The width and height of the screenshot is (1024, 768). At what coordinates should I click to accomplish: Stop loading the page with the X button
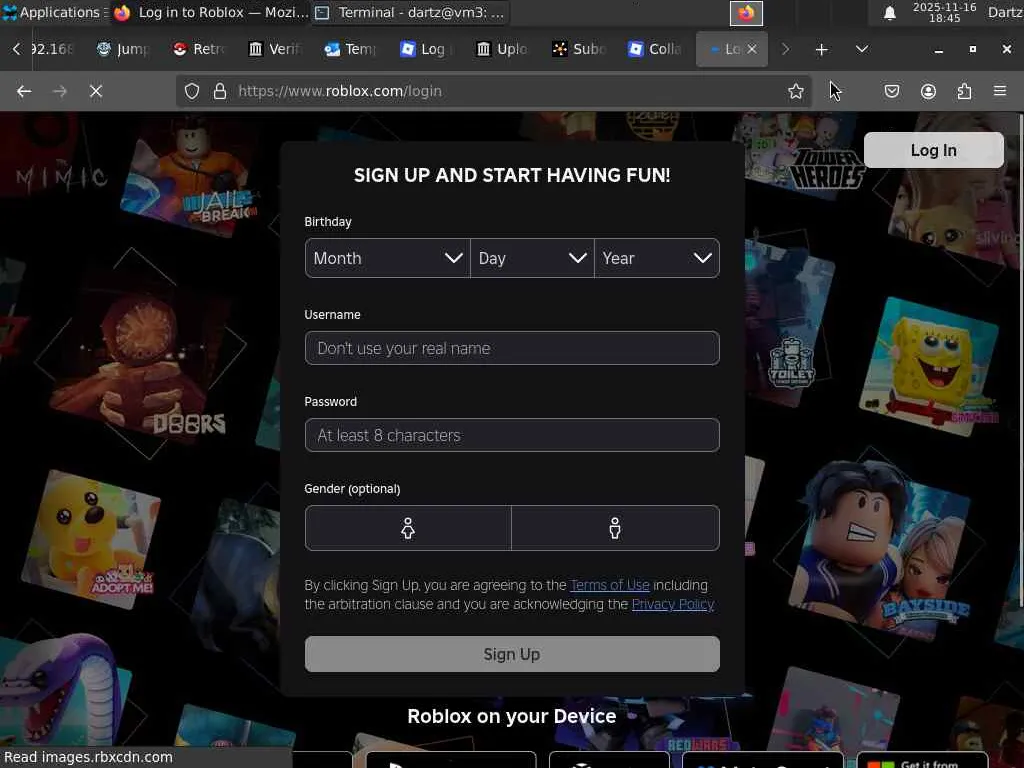[96, 91]
